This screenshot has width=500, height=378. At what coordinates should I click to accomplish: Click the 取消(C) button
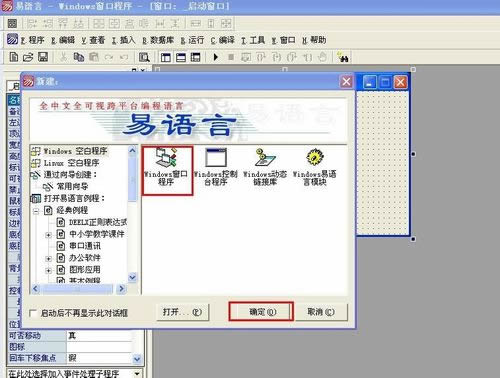point(321,312)
